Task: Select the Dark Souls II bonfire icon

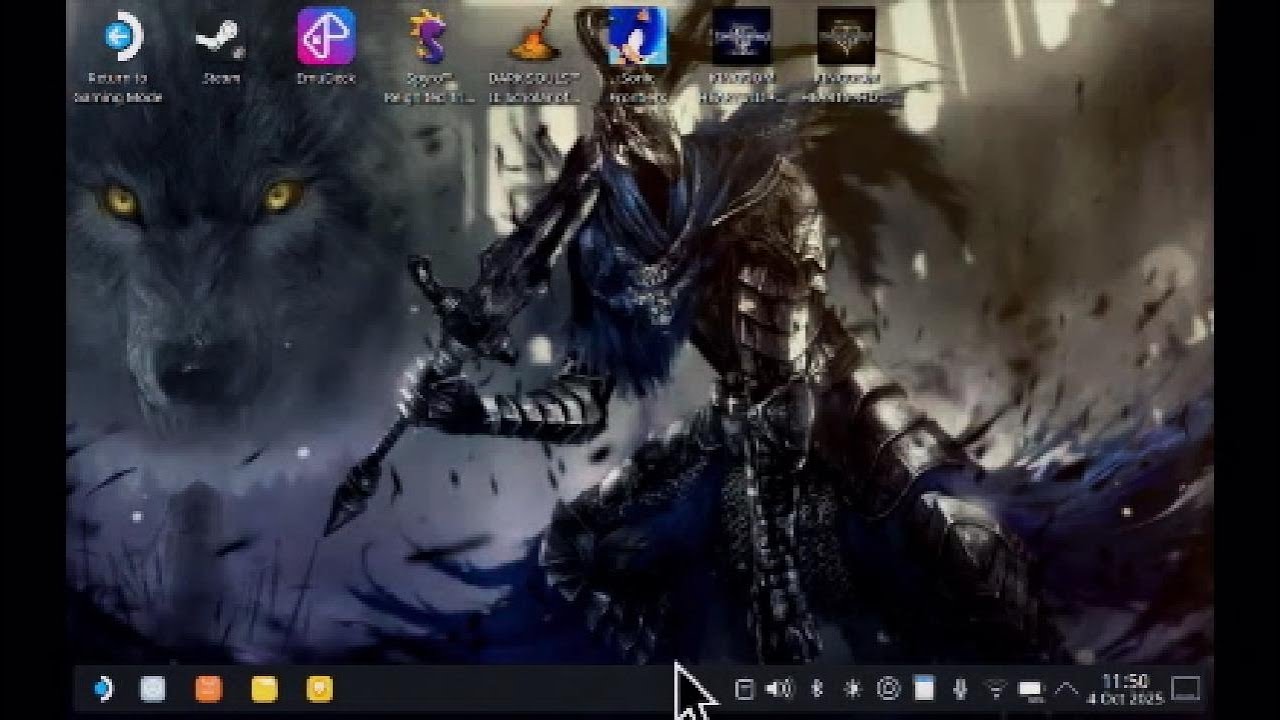Action: pyautogui.click(x=535, y=58)
